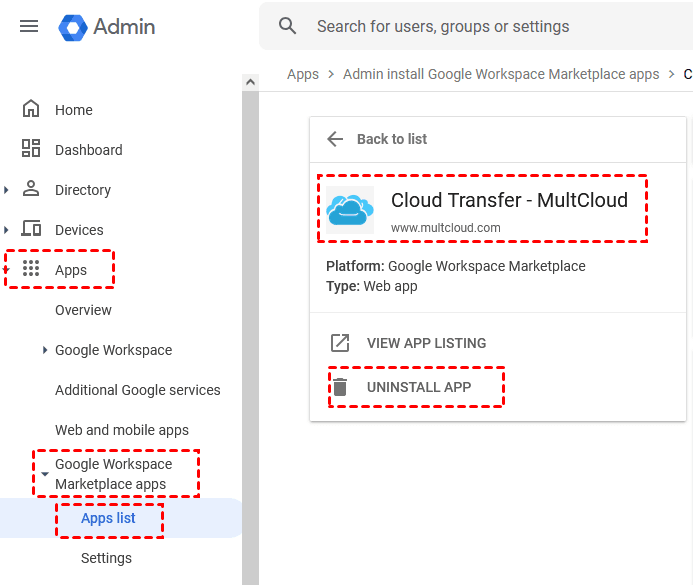
Task: Click the Home house icon
Action: [31, 109]
